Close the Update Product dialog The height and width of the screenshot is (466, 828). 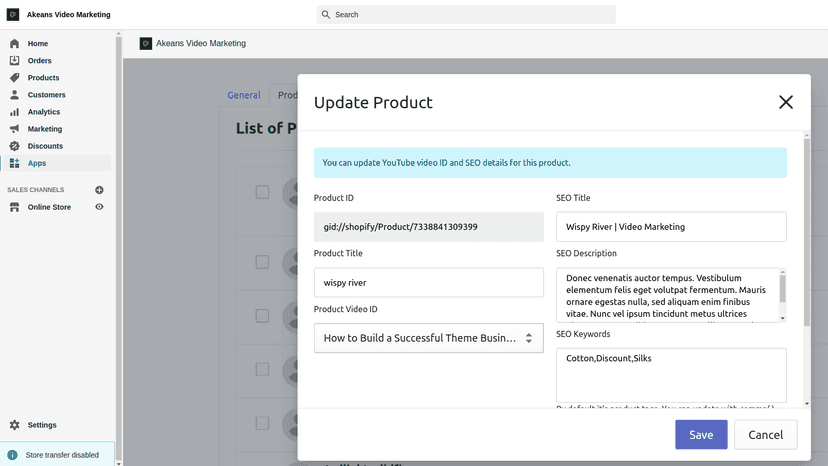786,102
